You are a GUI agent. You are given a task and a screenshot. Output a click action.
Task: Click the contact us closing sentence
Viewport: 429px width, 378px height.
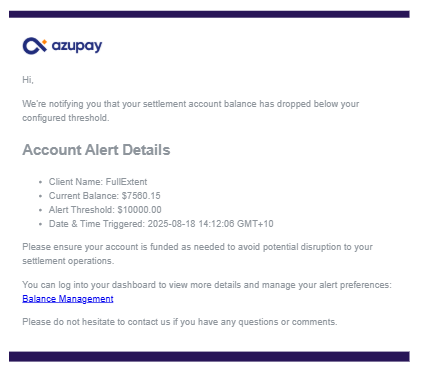[180, 322]
